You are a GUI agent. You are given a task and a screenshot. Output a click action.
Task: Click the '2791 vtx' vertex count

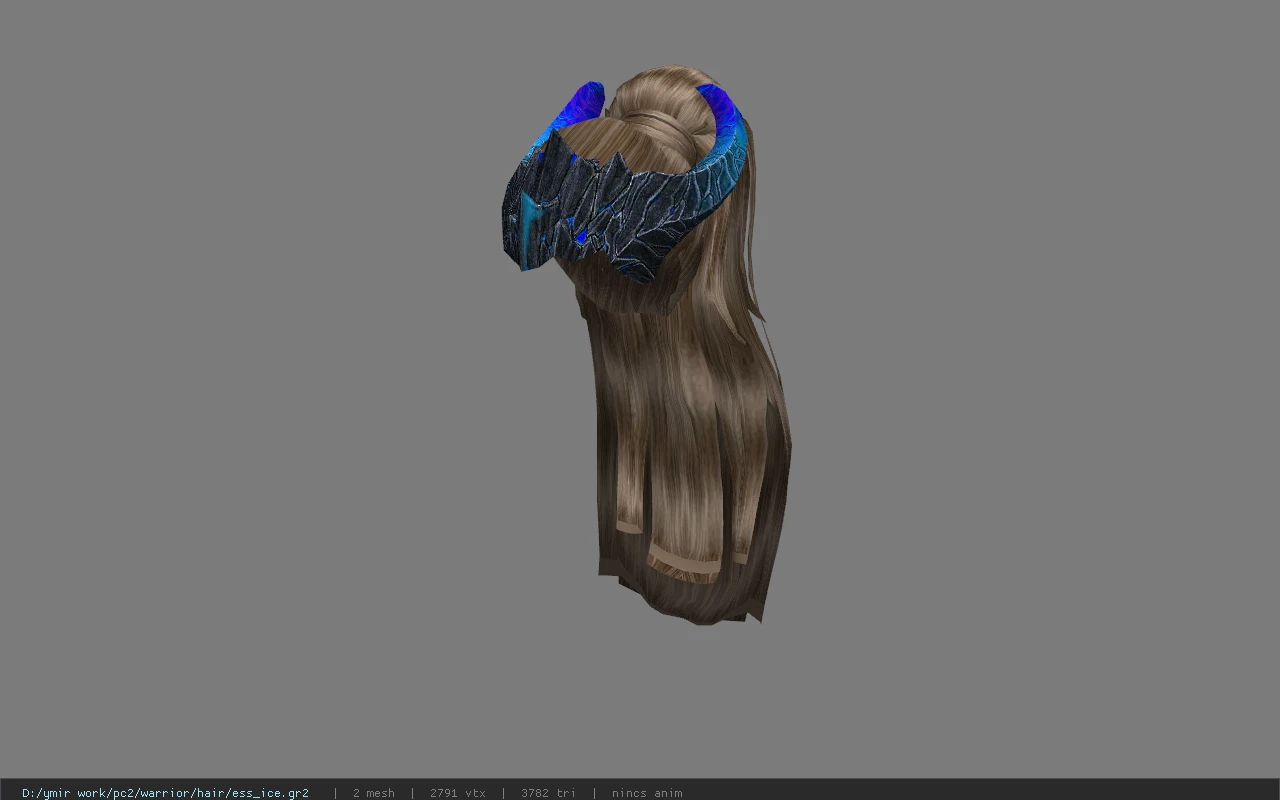(457, 793)
